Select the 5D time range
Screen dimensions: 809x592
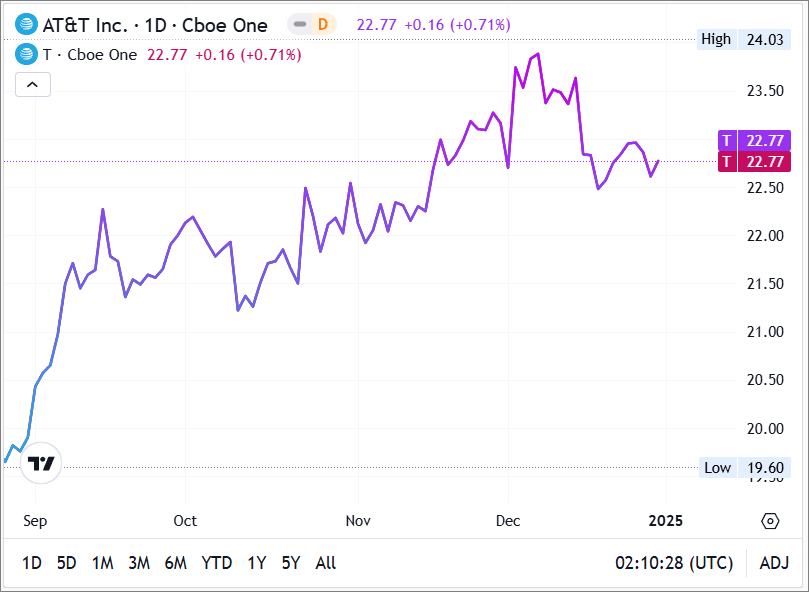coord(67,562)
